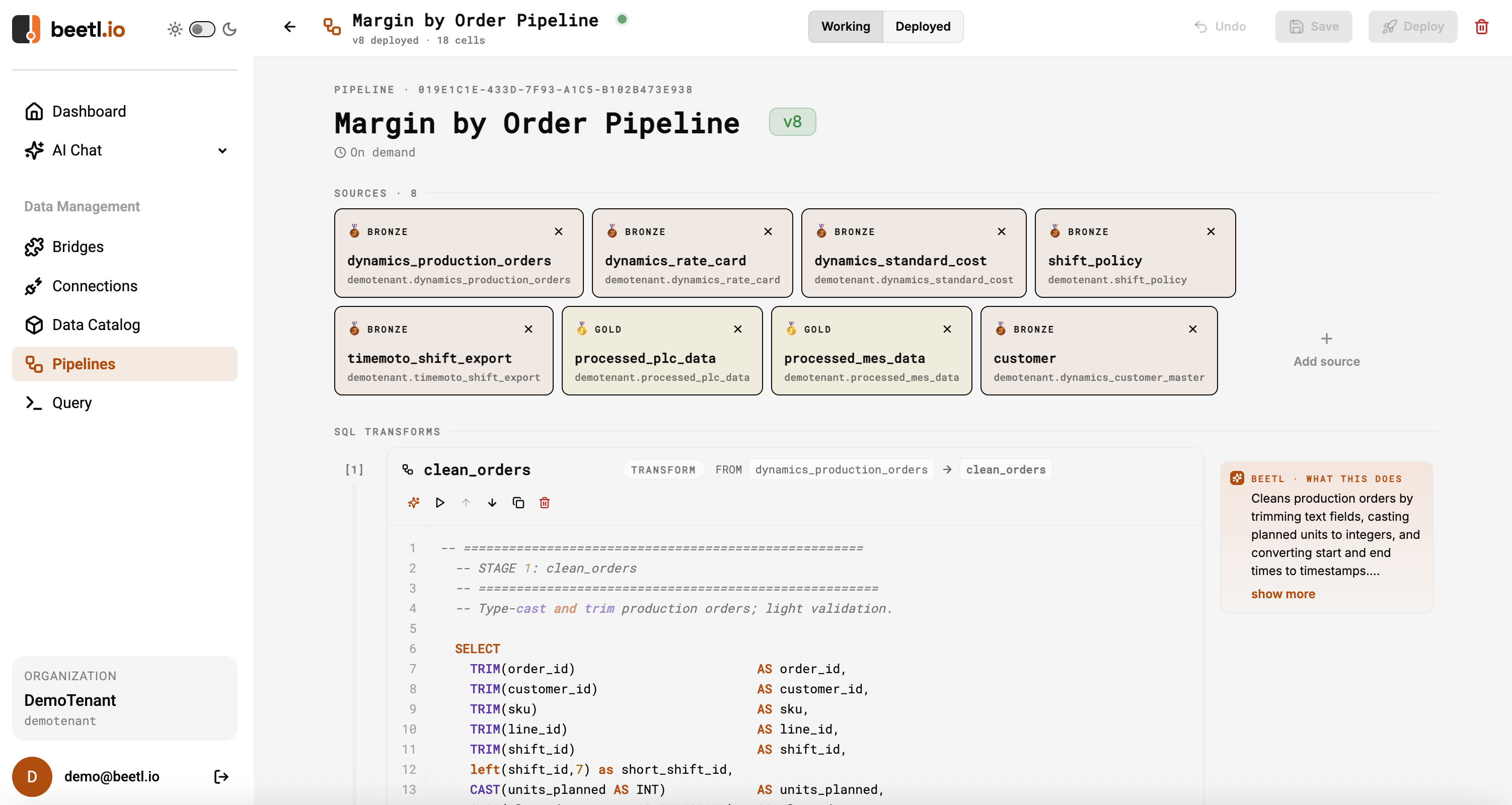This screenshot has width=1512, height=805.
Task: Click the green status dot
Action: point(622,19)
